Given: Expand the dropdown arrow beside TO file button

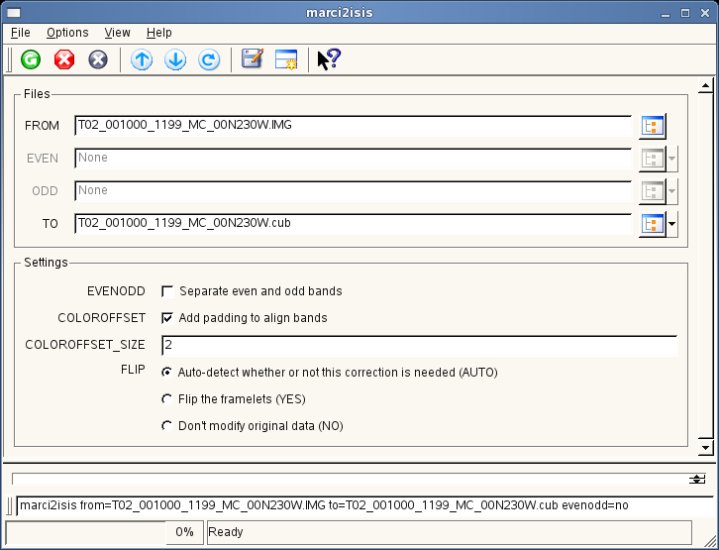Looking at the screenshot, I should (x=672, y=224).
